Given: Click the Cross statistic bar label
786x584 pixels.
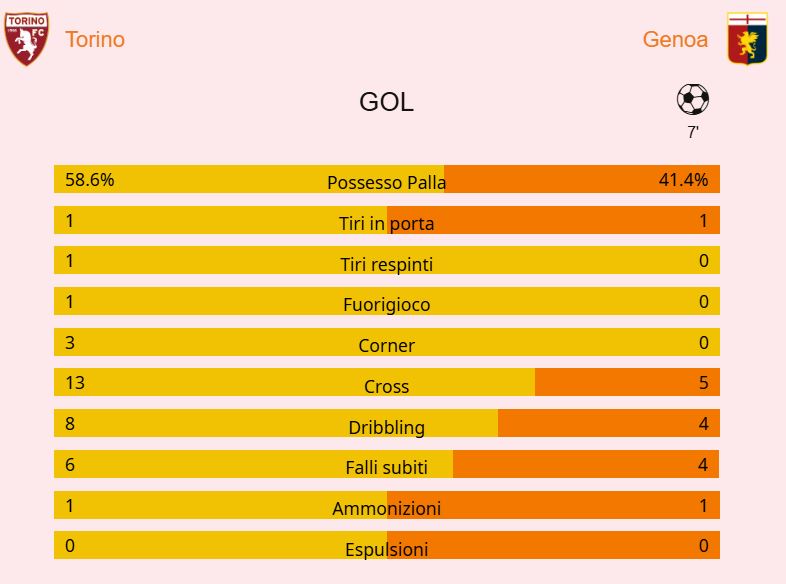Looking at the screenshot, I should point(386,386).
